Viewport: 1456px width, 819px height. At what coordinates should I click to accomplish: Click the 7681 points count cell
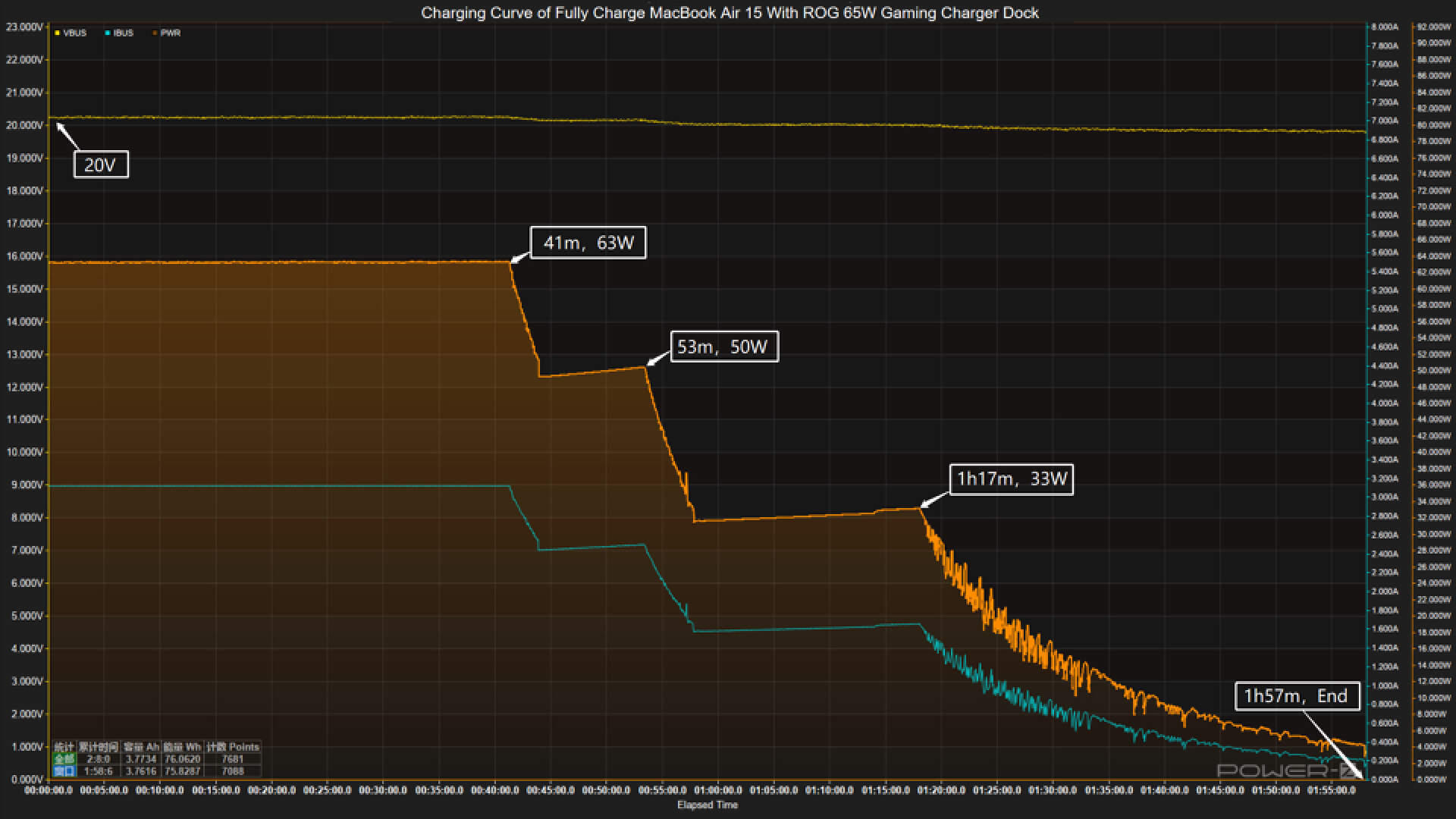(x=233, y=759)
